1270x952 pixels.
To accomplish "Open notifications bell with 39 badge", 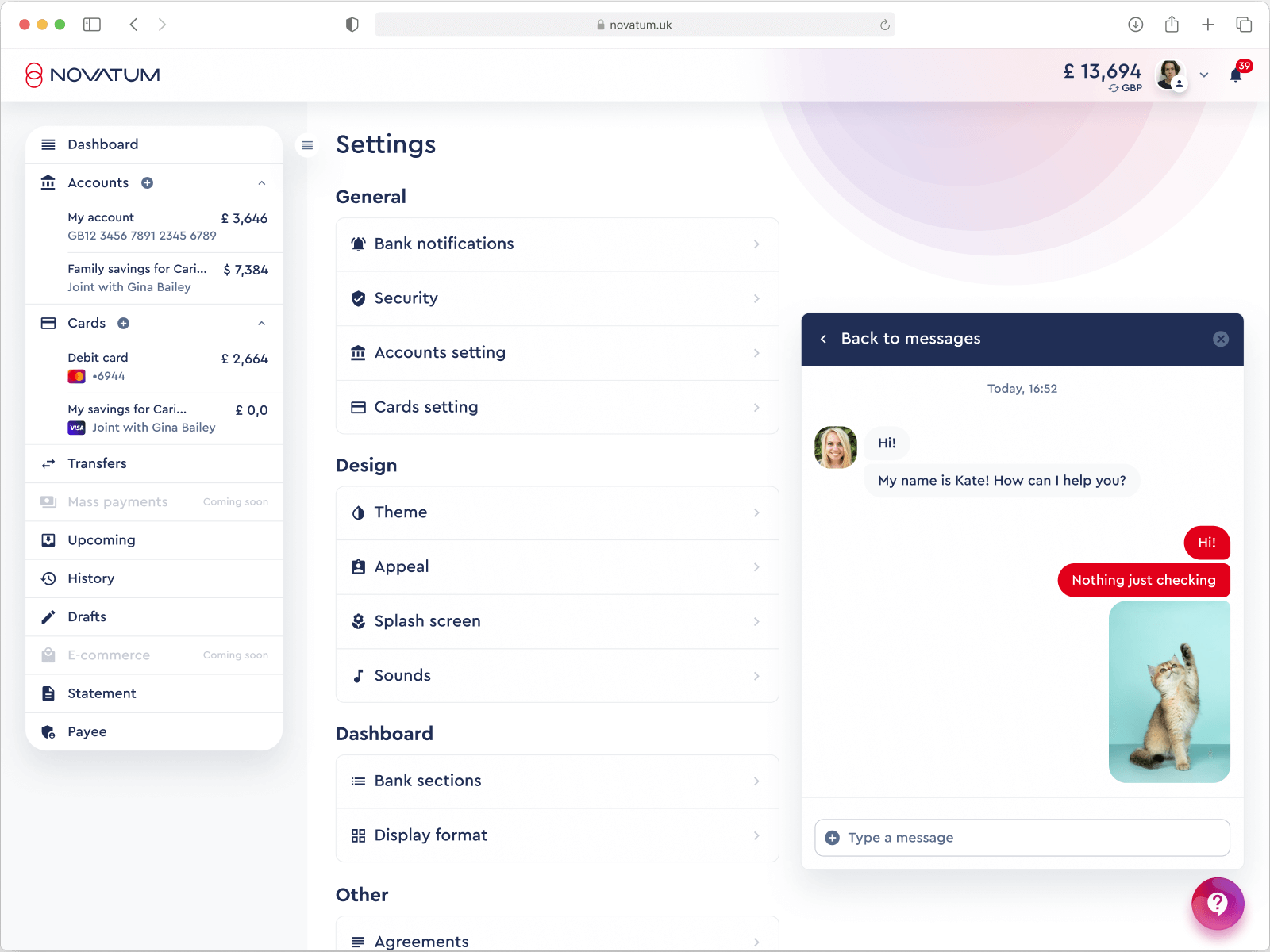I will pyautogui.click(x=1236, y=75).
